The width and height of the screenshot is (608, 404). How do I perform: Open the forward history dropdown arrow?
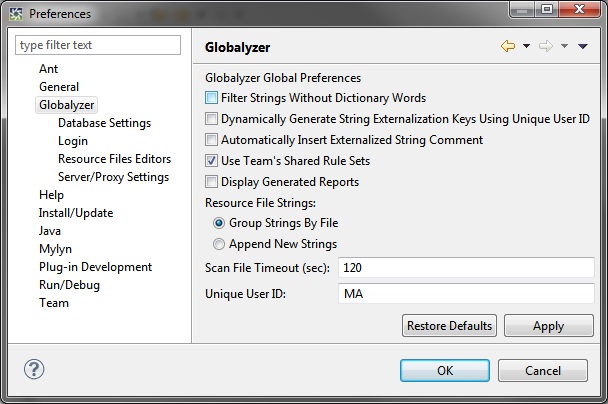coord(565,47)
